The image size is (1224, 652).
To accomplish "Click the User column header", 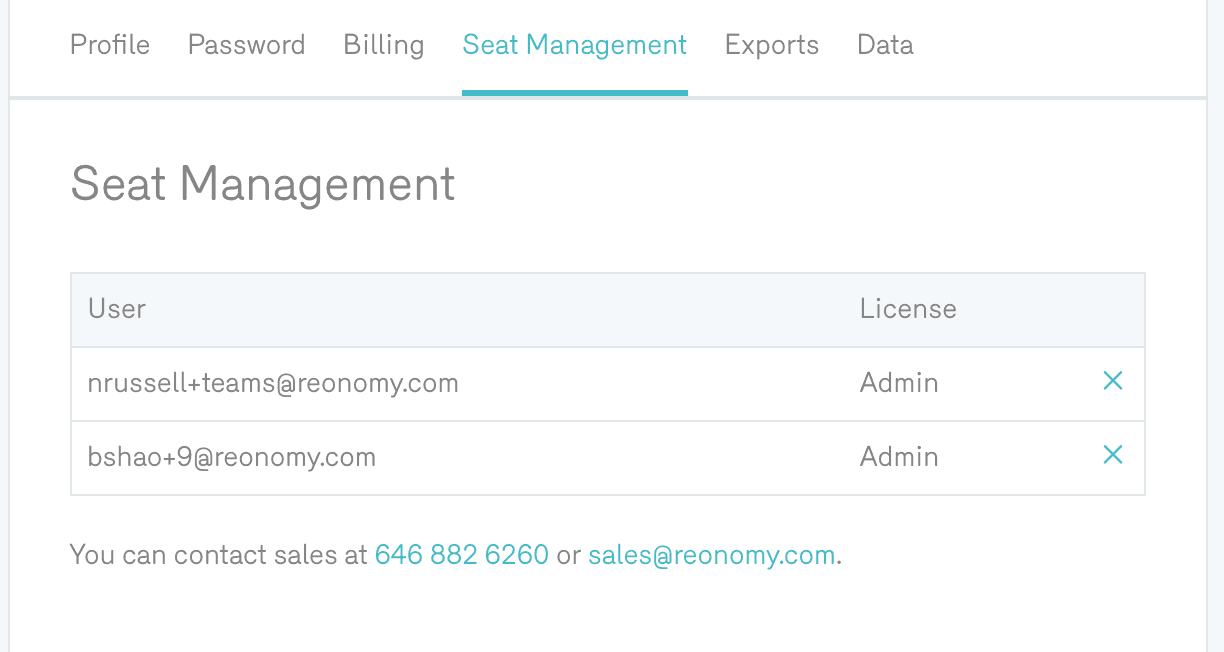I will tap(117, 309).
